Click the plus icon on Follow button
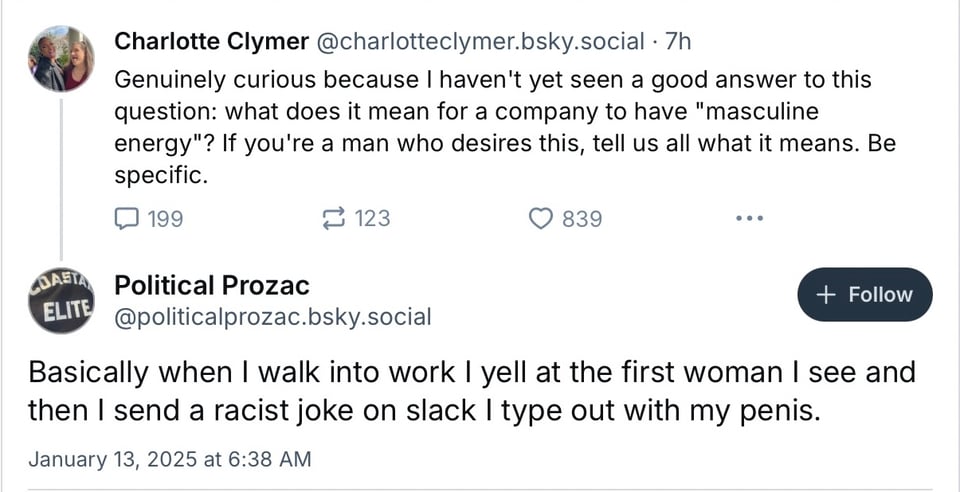This screenshot has width=960, height=492. (x=826, y=295)
